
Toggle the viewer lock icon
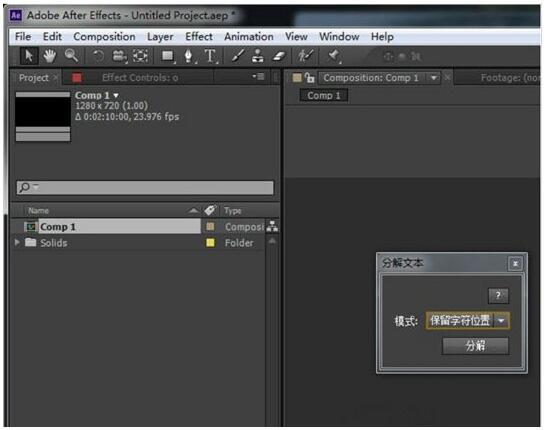(309, 78)
